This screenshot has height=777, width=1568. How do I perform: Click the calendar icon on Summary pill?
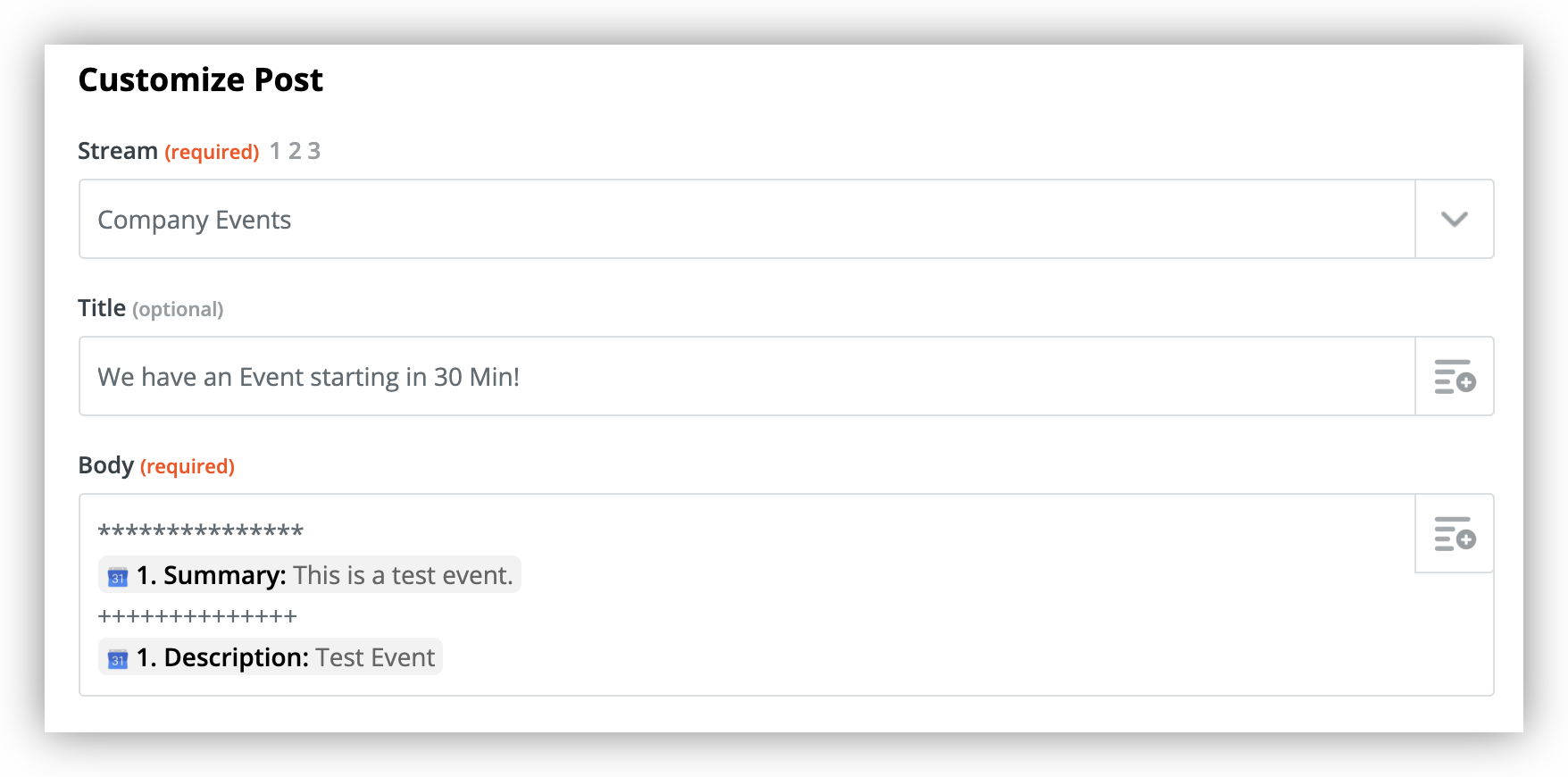pyautogui.click(x=118, y=577)
